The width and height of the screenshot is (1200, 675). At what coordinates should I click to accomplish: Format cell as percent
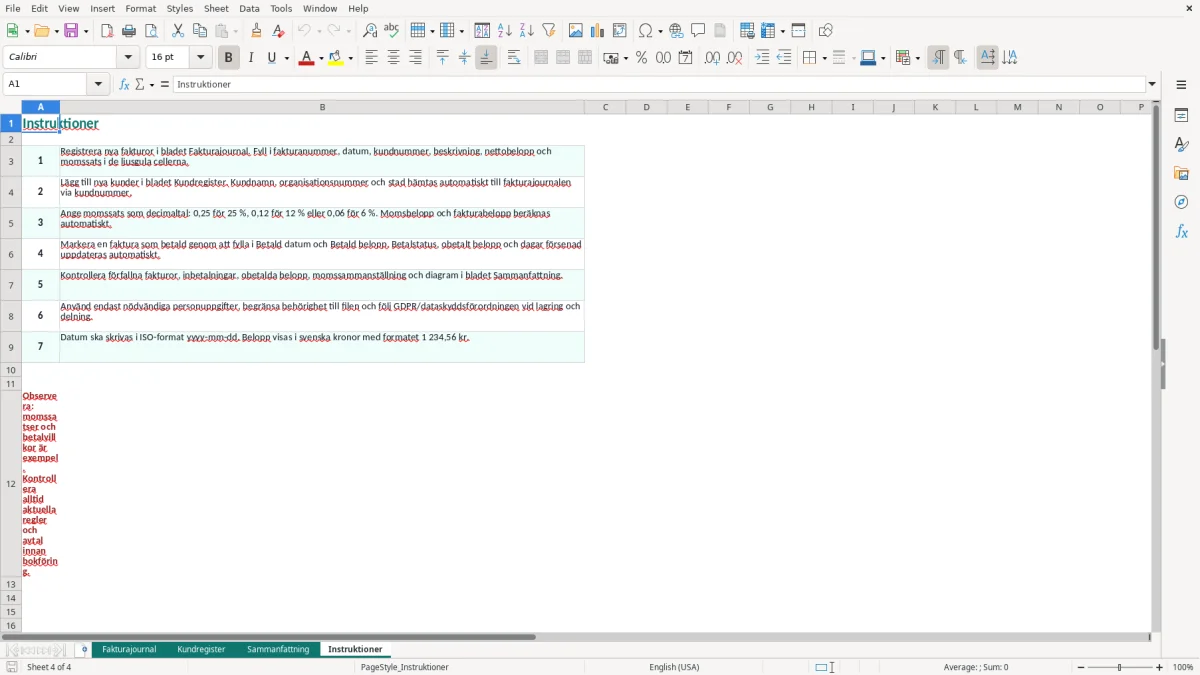pos(642,58)
